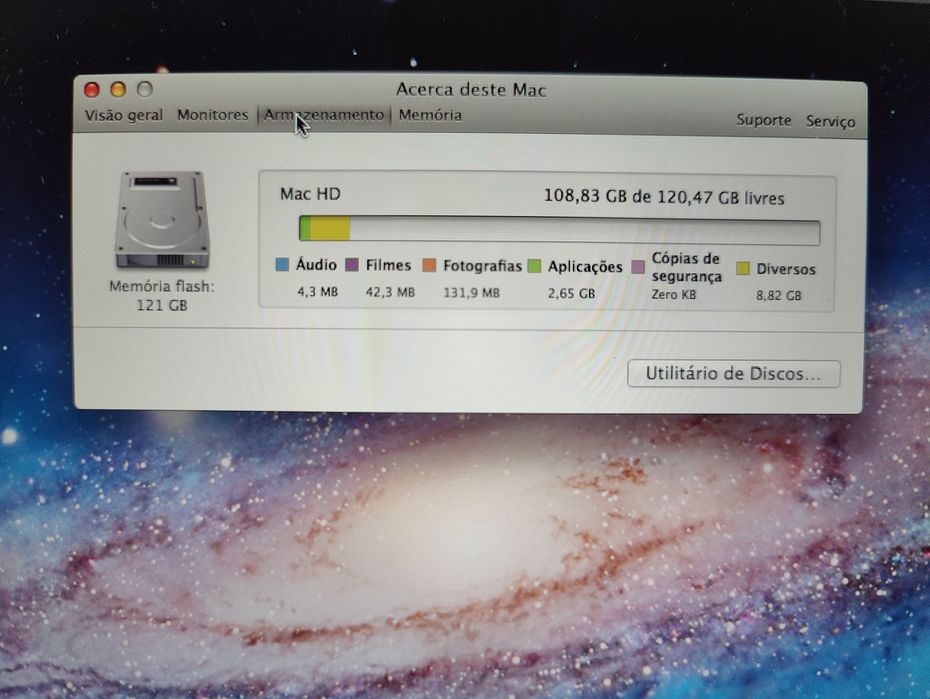Click the 'Acerca deste Mac' window title
This screenshot has height=699, width=930.
tap(471, 90)
